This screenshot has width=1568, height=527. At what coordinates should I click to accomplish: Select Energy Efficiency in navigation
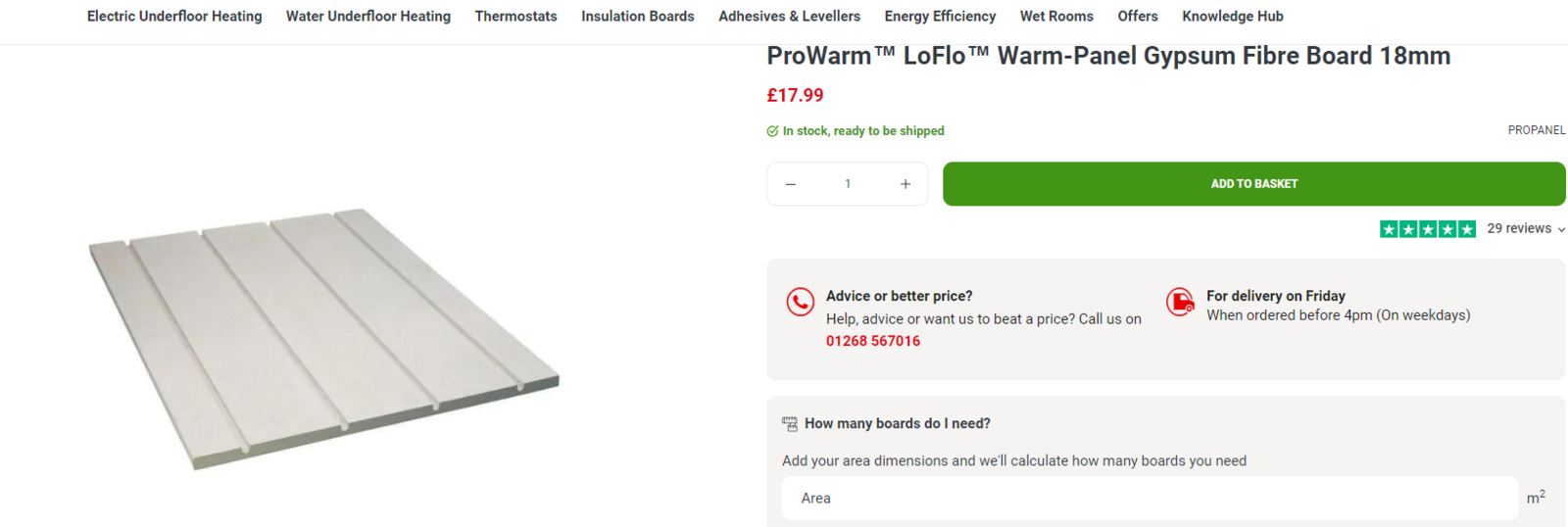[940, 17]
